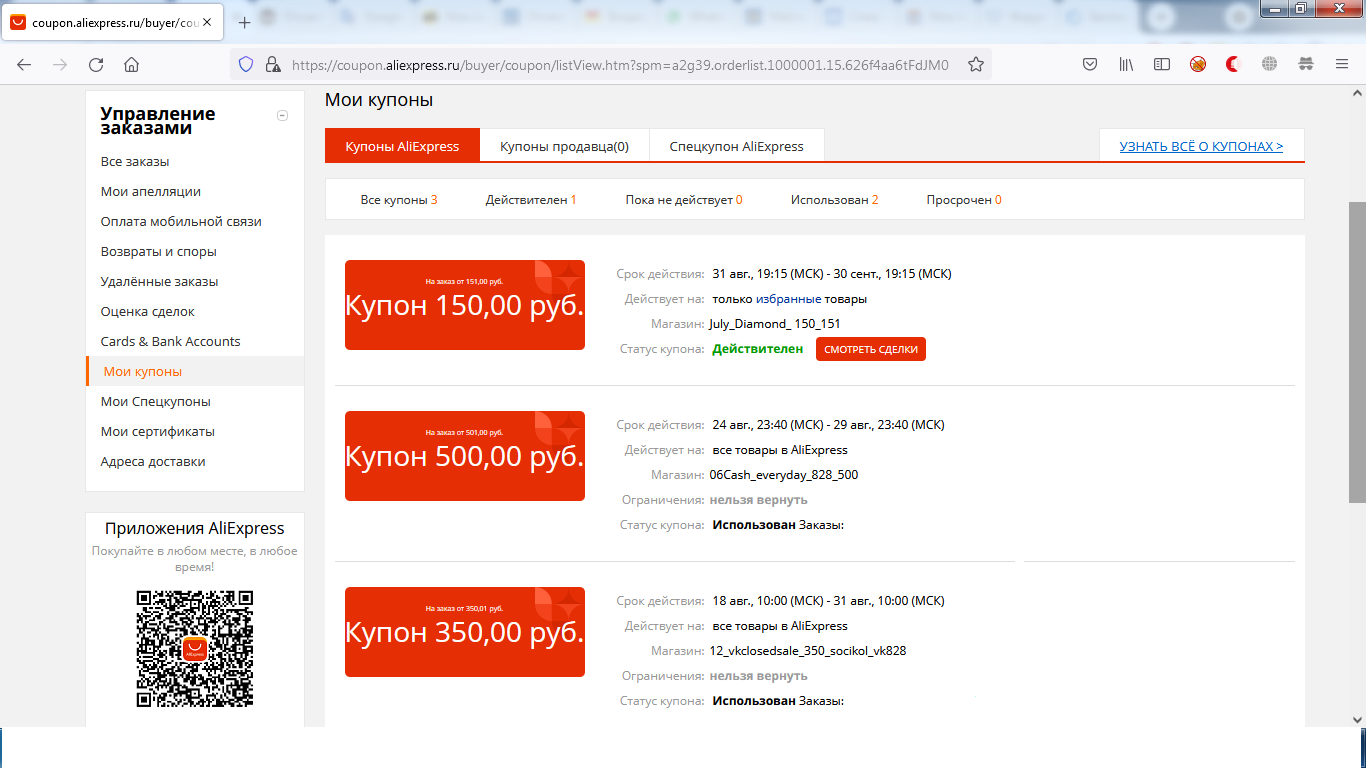Reload the current page
This screenshot has height=768, width=1366.
pos(96,65)
